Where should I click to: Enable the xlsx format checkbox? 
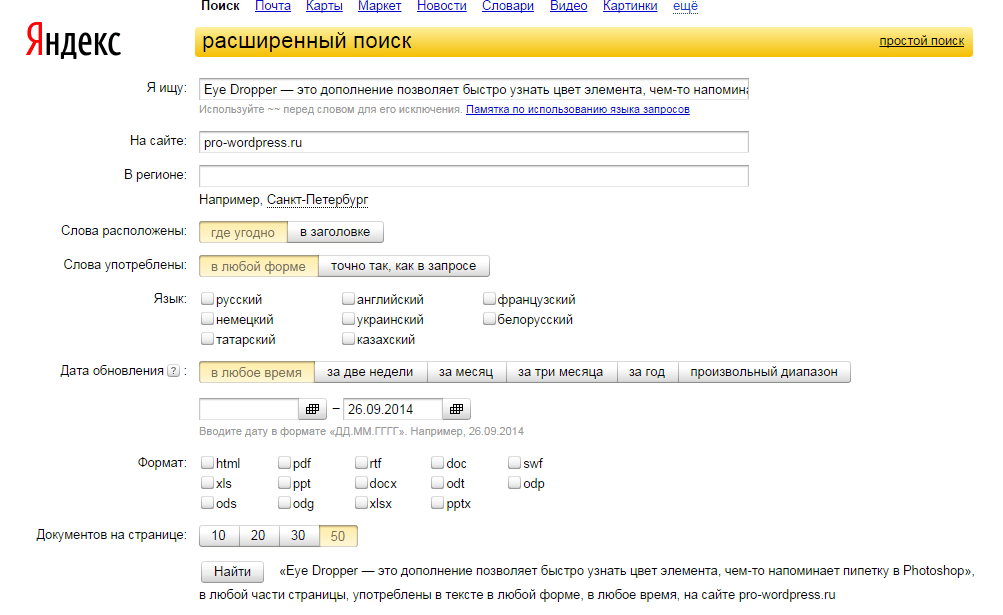pyautogui.click(x=361, y=503)
